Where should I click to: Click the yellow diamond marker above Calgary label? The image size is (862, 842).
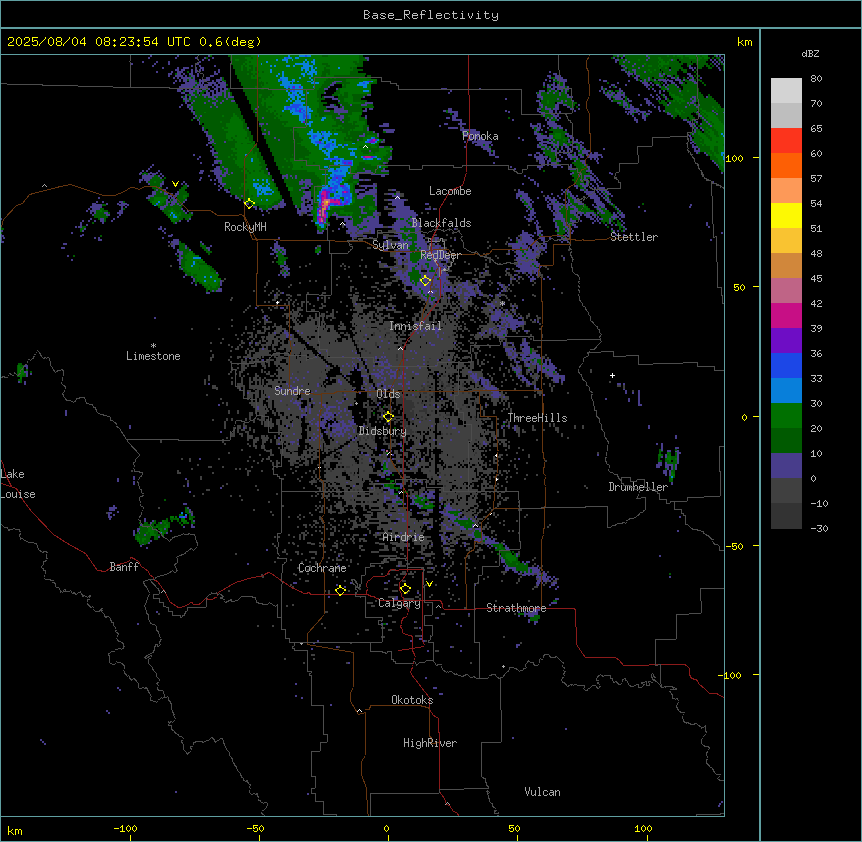coord(405,589)
